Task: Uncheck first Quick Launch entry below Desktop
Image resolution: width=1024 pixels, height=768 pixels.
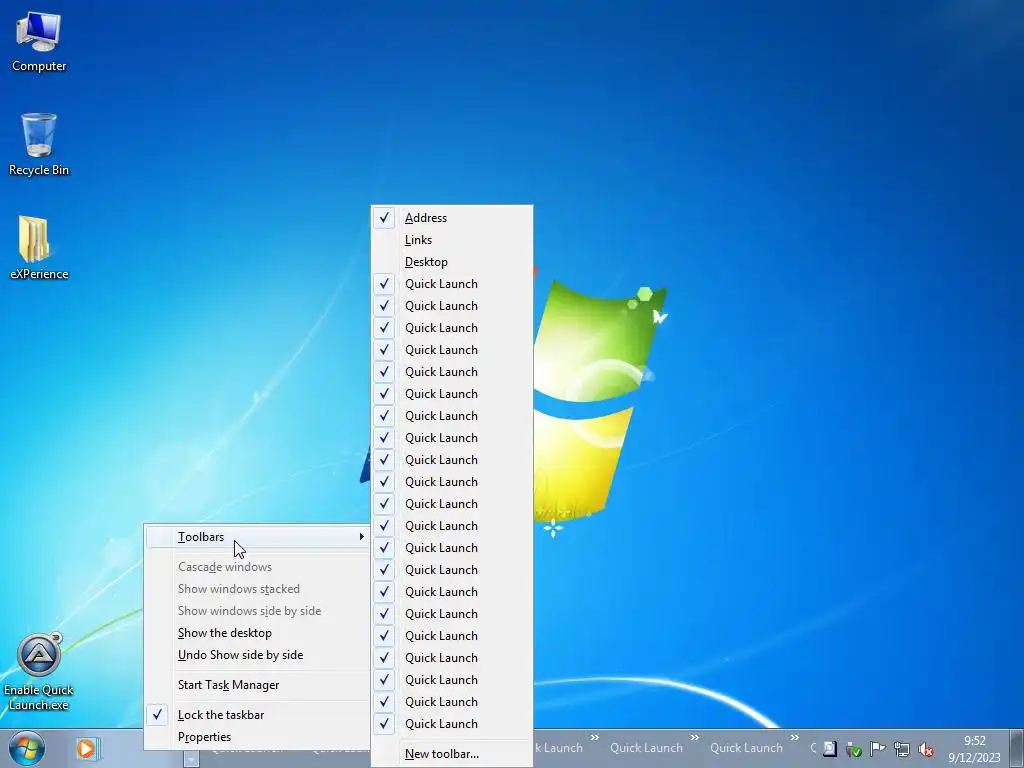Action: (x=452, y=284)
